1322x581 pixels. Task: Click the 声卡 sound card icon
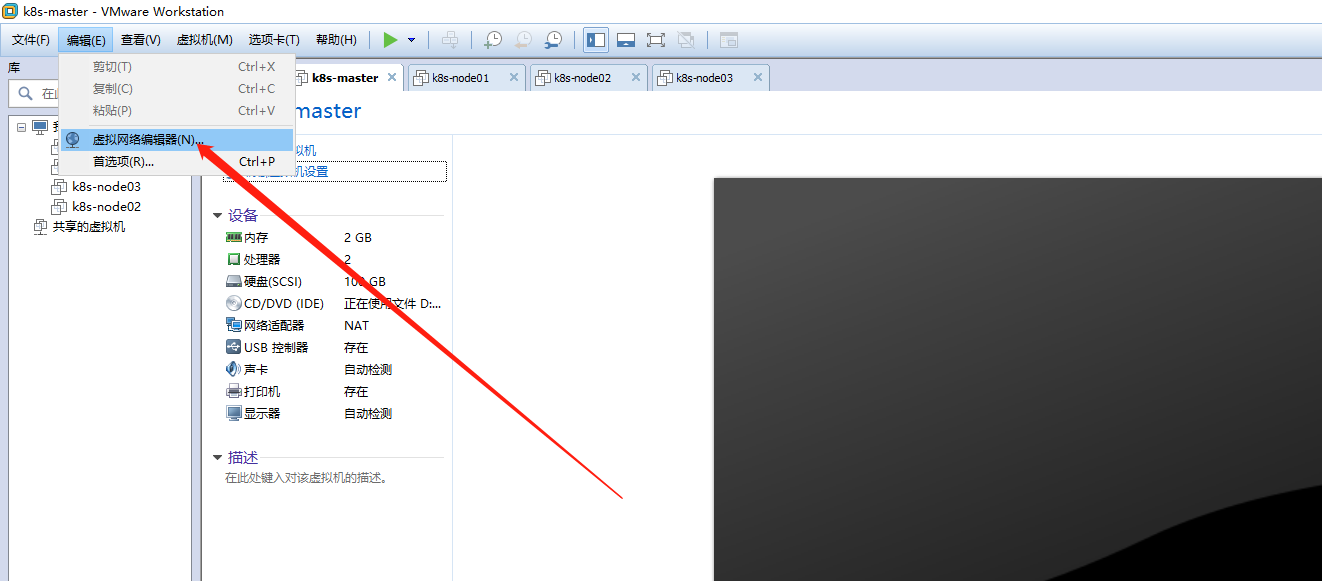(x=234, y=369)
